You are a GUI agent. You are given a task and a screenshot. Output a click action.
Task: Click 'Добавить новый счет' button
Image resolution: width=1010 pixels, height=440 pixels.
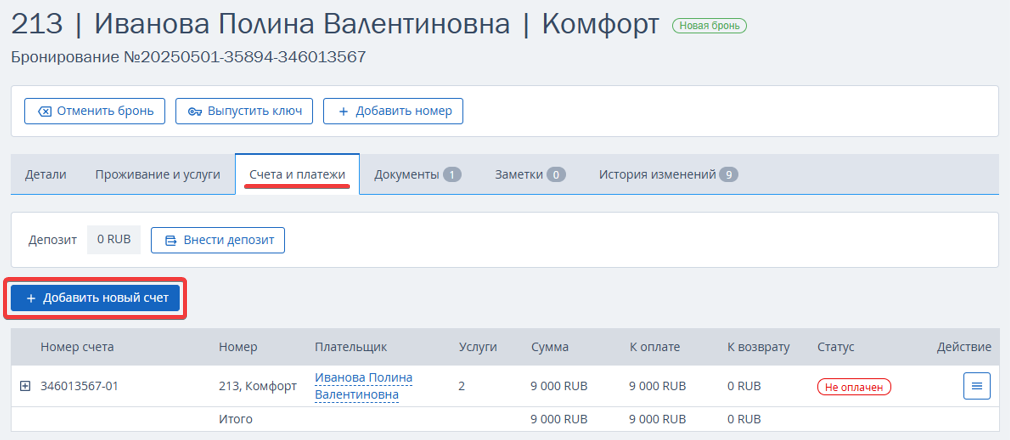click(x=95, y=298)
